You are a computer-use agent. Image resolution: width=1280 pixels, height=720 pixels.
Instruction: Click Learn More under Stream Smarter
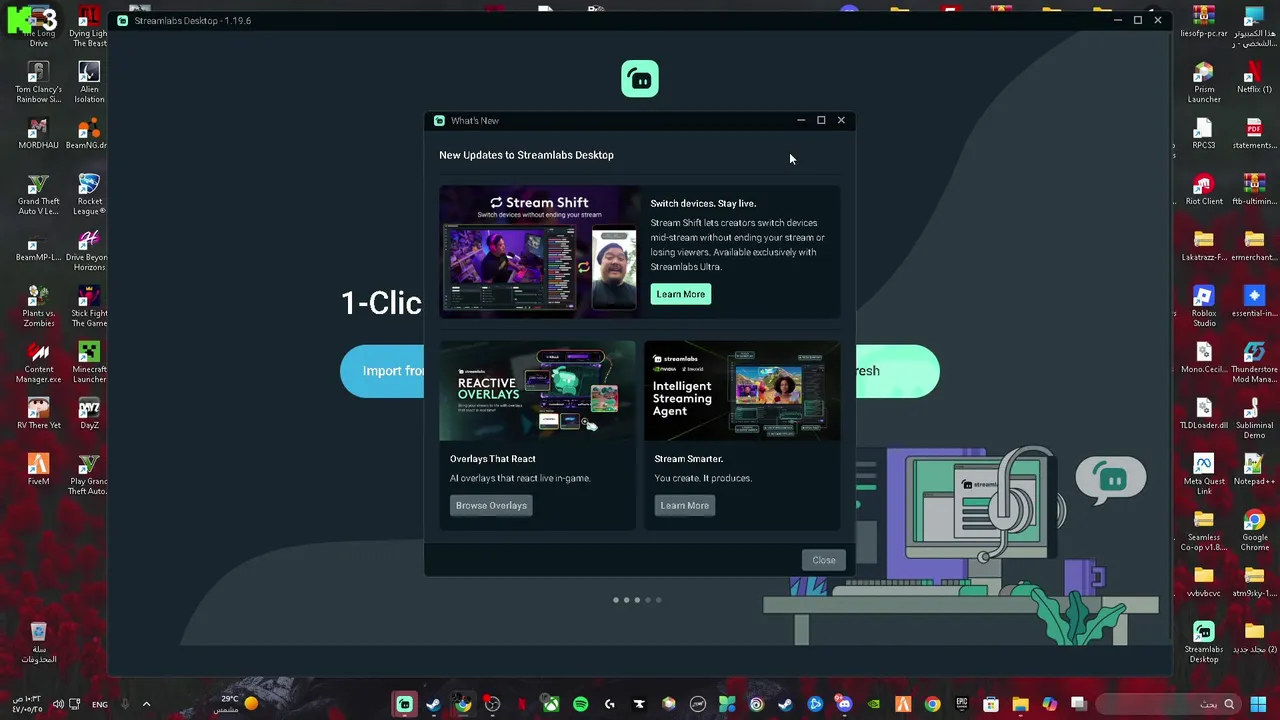pos(684,505)
